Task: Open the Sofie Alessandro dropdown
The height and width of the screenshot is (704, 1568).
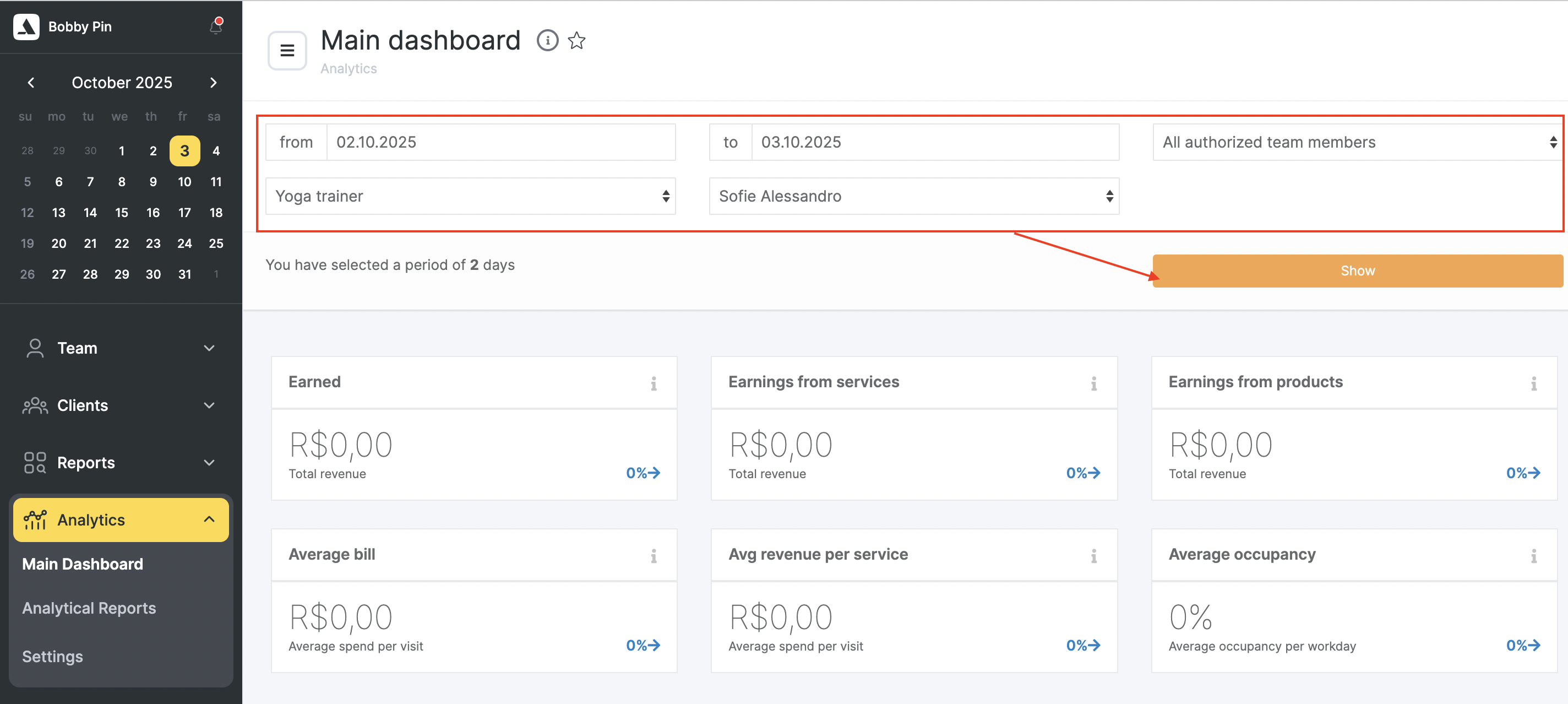Action: [913, 196]
